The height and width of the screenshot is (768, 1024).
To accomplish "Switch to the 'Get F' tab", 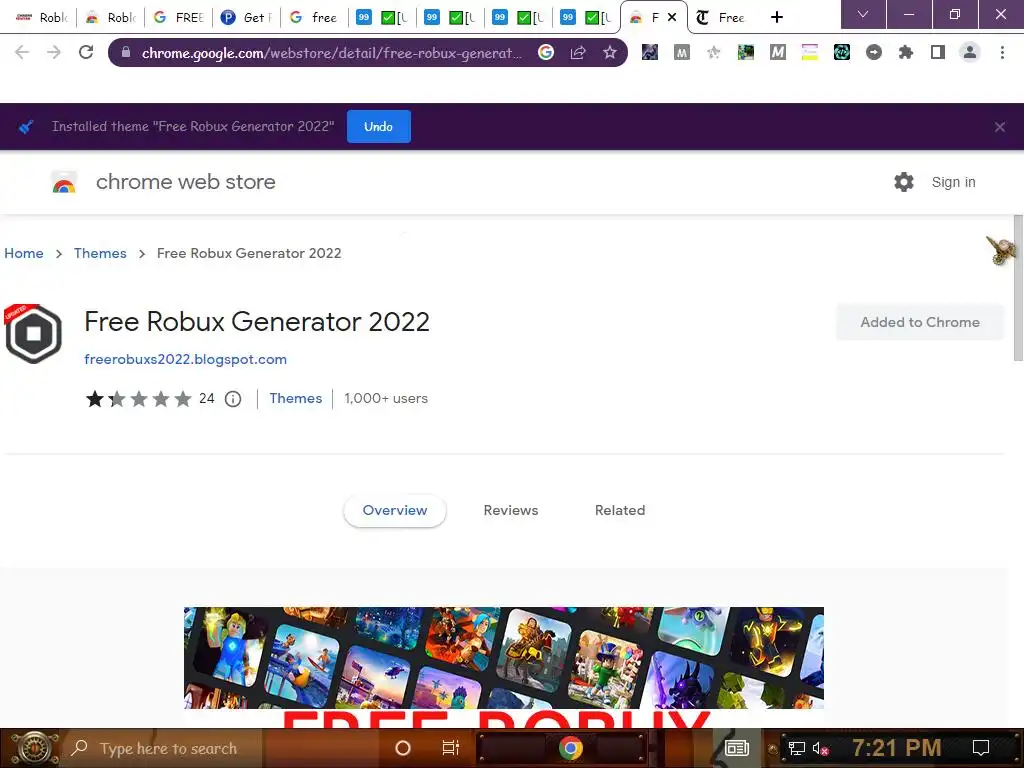I will [246, 17].
